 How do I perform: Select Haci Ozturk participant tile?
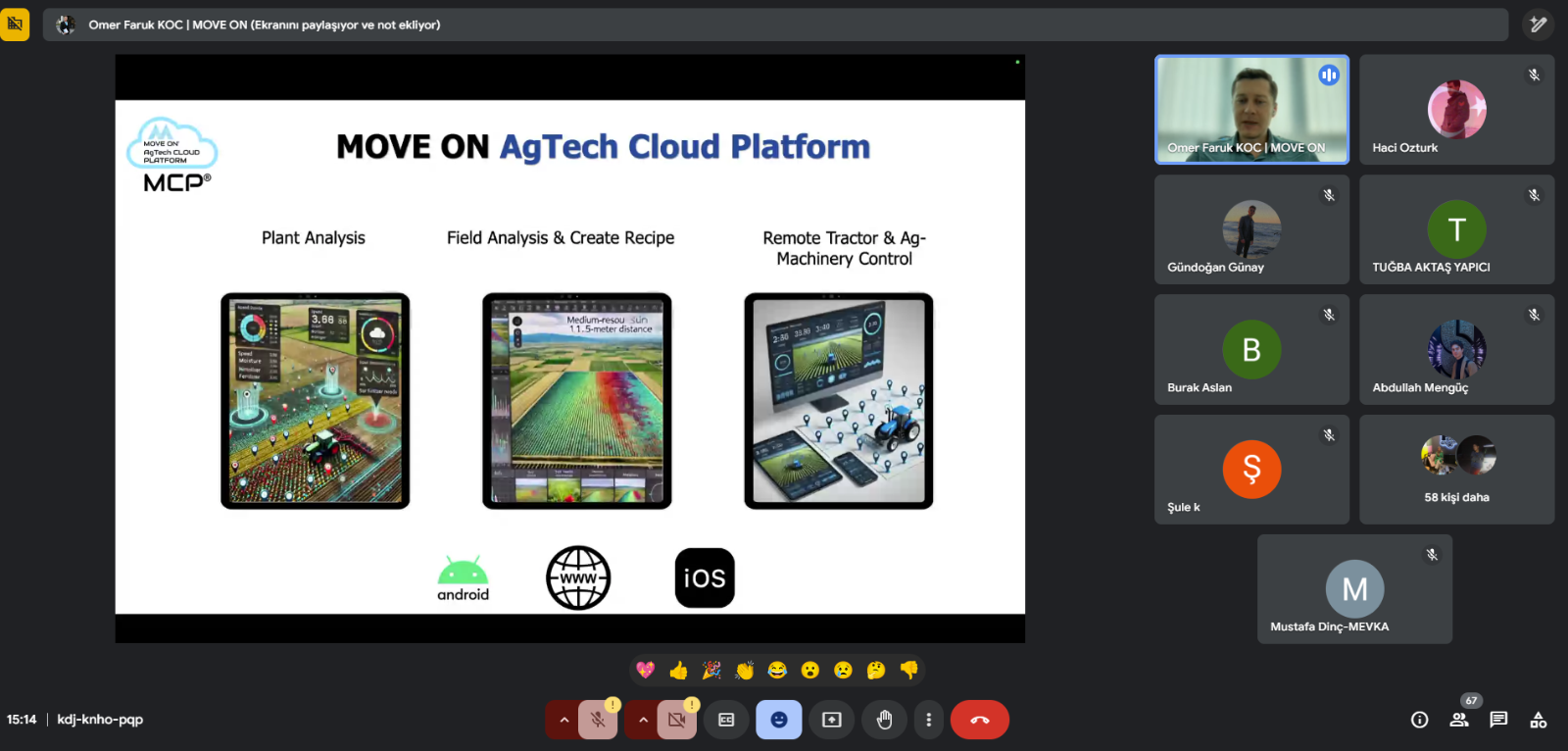pos(1456,109)
